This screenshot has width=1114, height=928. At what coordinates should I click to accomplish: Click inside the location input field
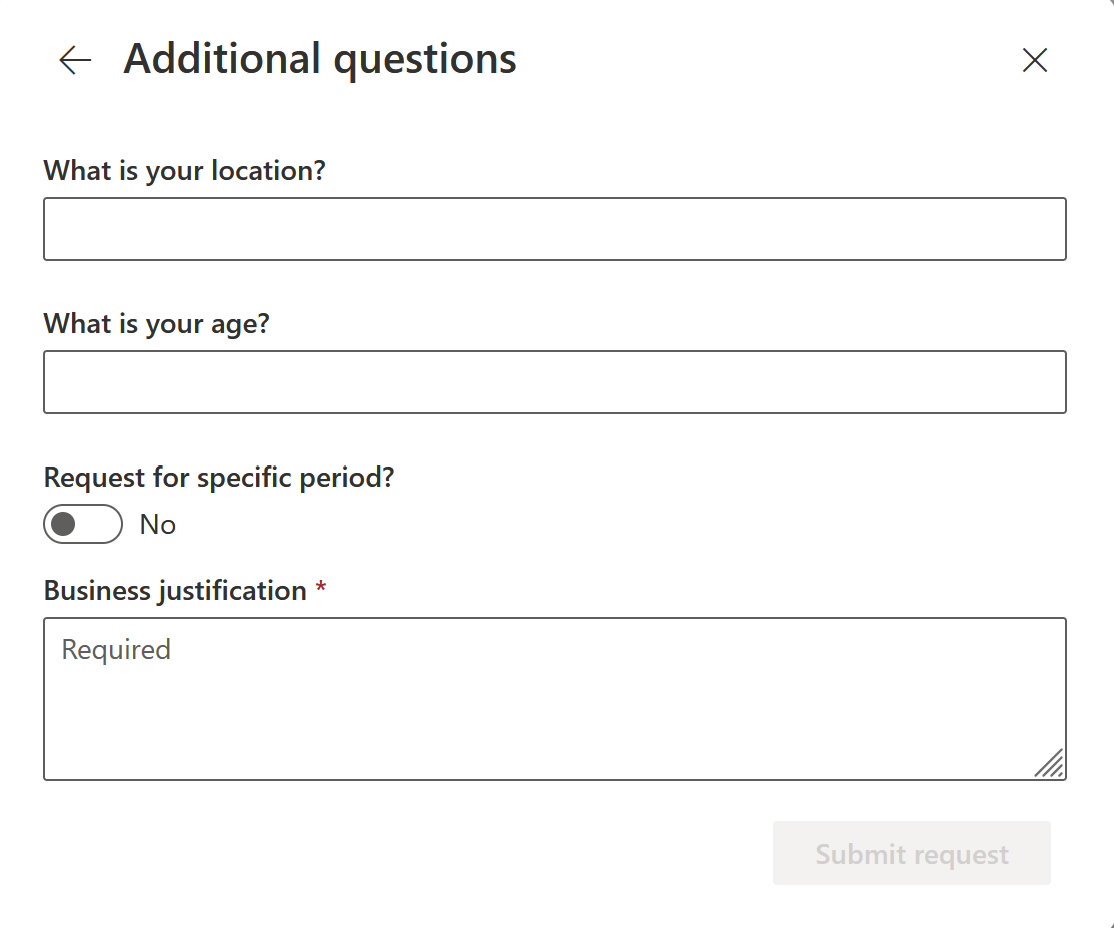click(554, 229)
